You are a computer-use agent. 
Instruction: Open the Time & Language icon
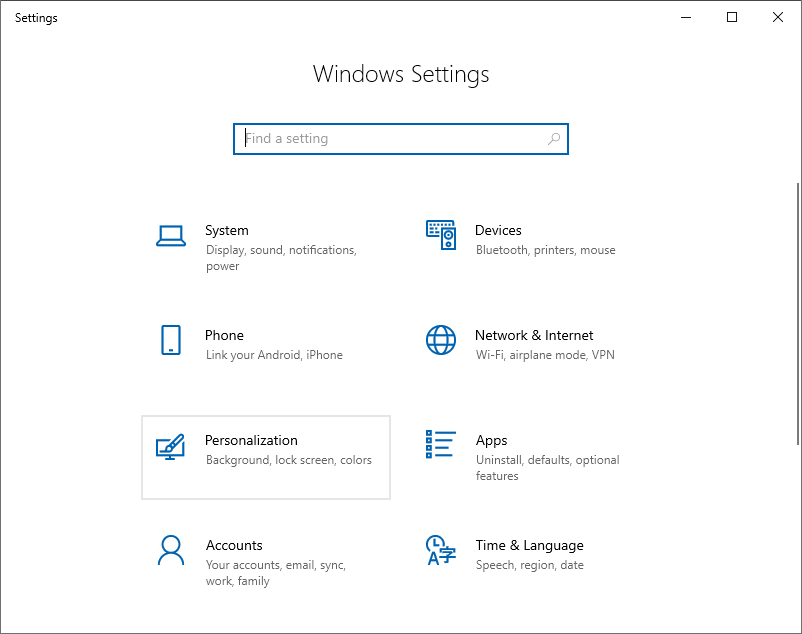coord(440,550)
